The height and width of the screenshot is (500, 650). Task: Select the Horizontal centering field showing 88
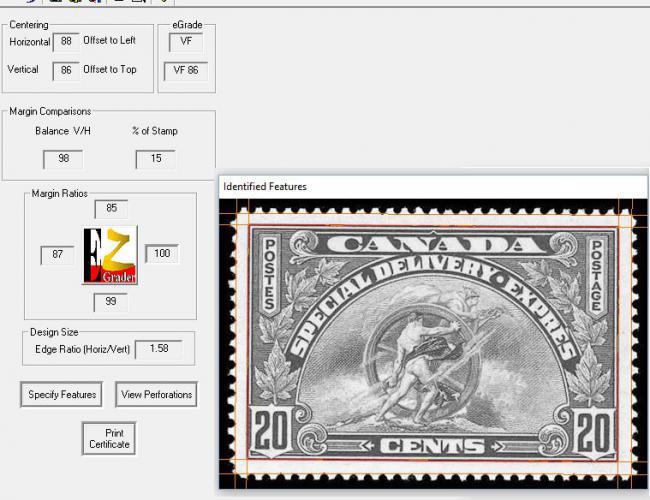coord(66,42)
